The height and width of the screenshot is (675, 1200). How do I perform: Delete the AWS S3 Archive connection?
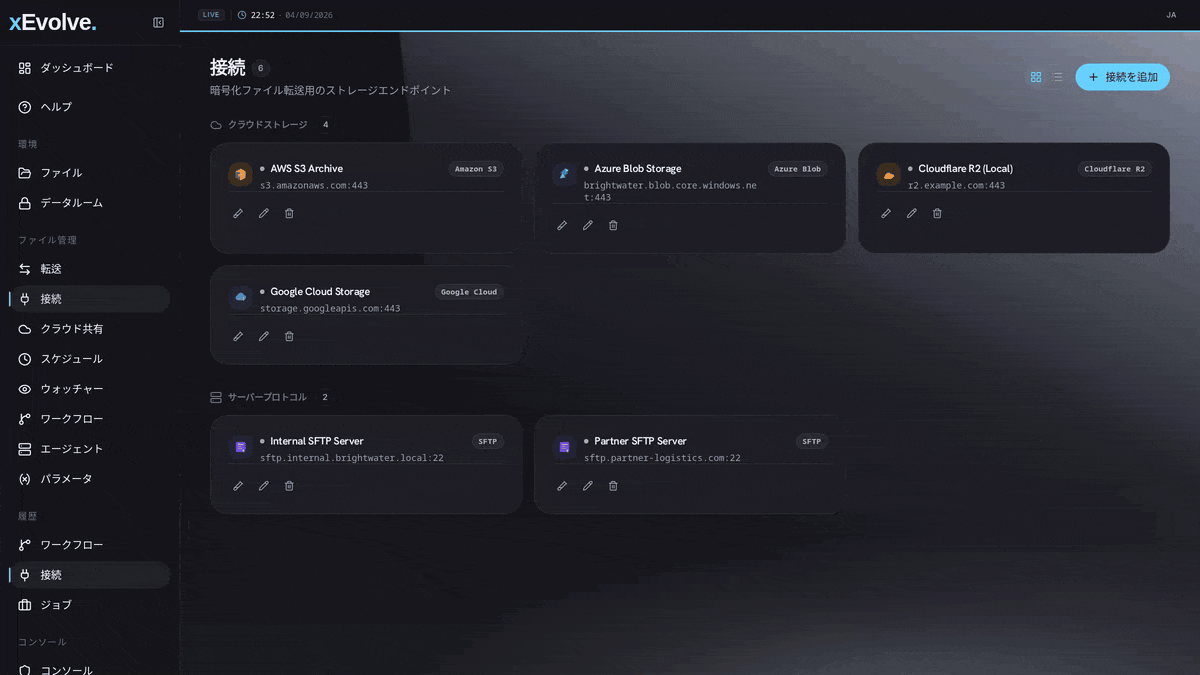[289, 213]
